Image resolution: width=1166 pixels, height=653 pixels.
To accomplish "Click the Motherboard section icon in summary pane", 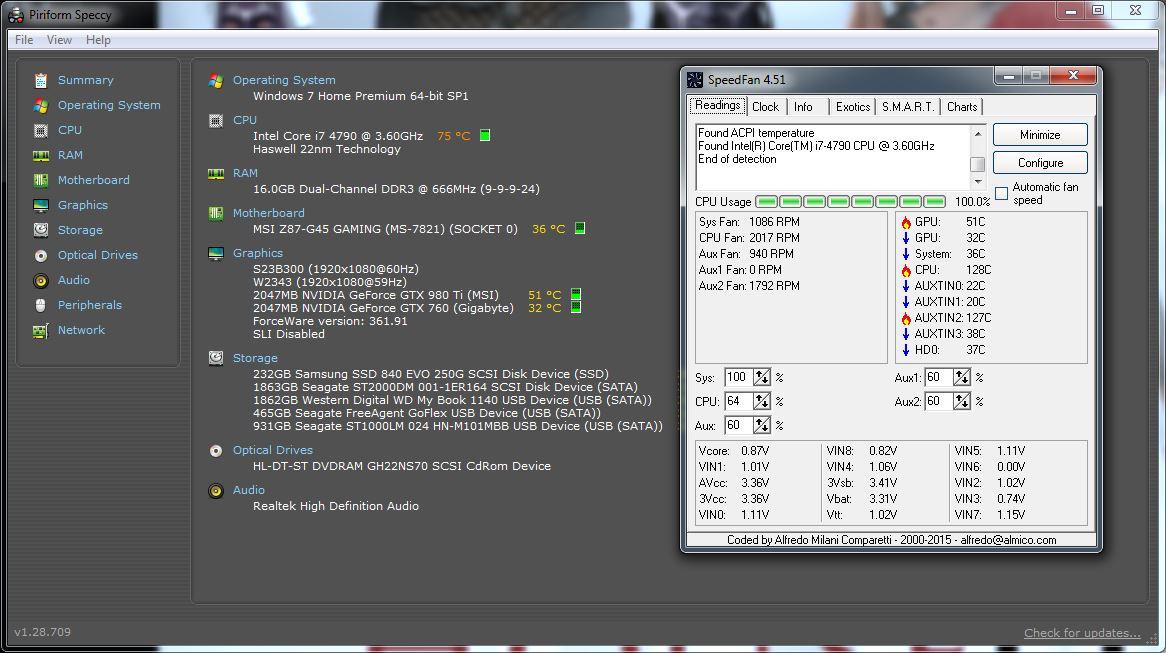I will 216,213.
